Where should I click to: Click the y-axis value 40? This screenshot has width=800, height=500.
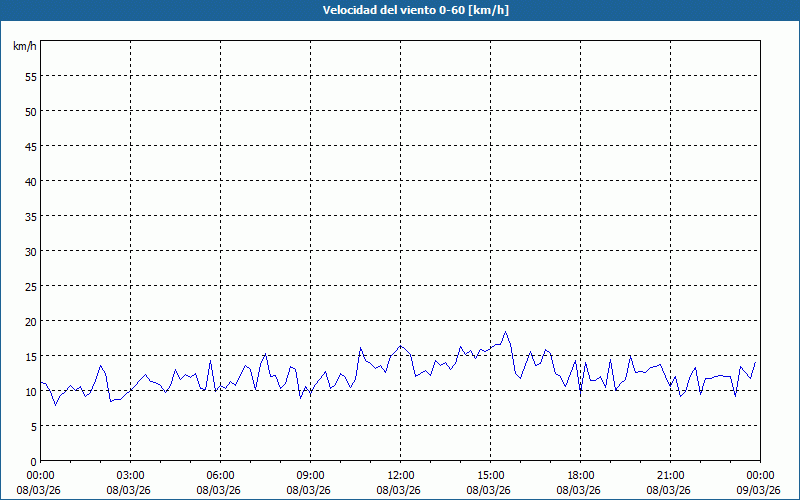(x=30, y=181)
